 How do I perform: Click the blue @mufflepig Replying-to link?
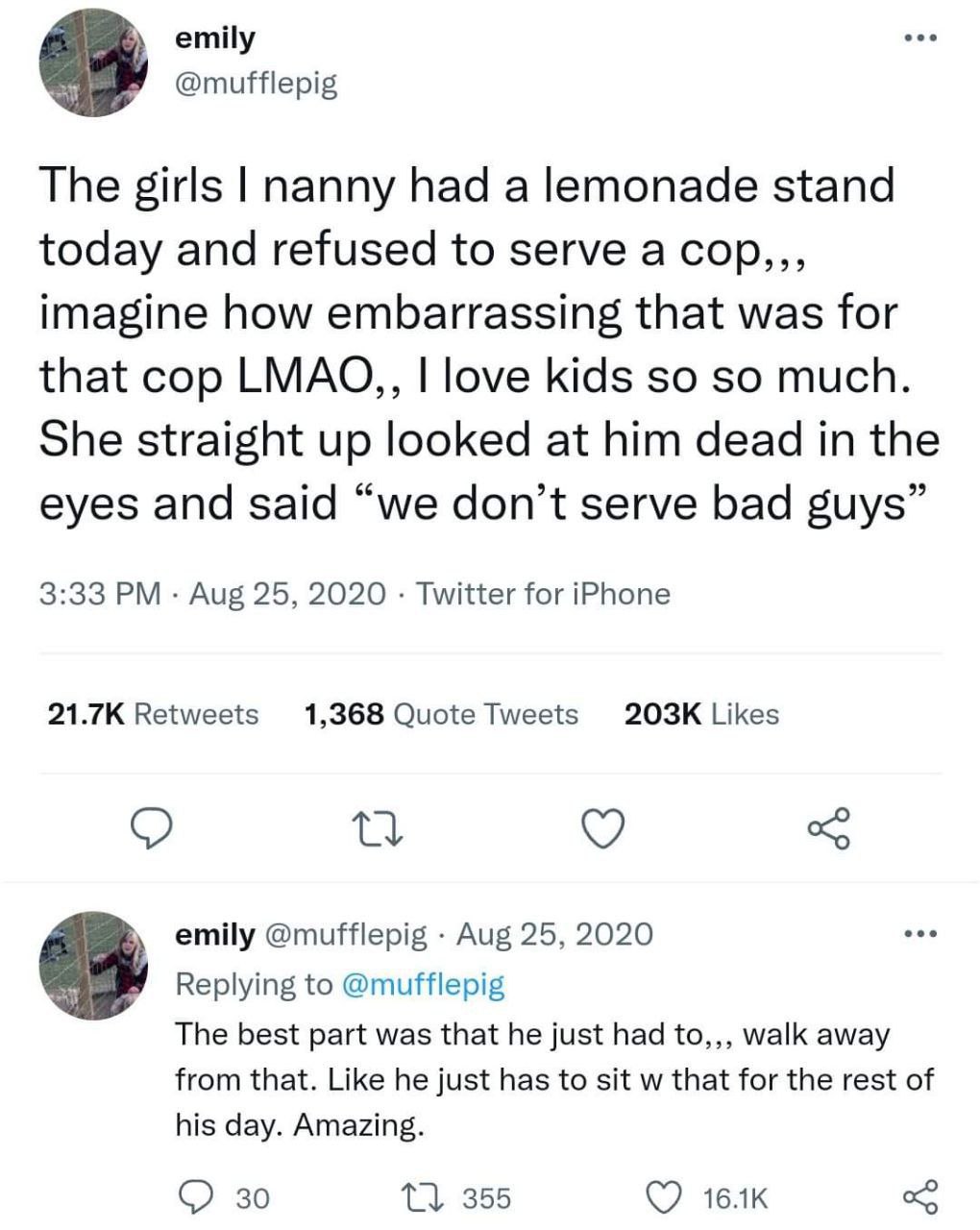coord(422,984)
